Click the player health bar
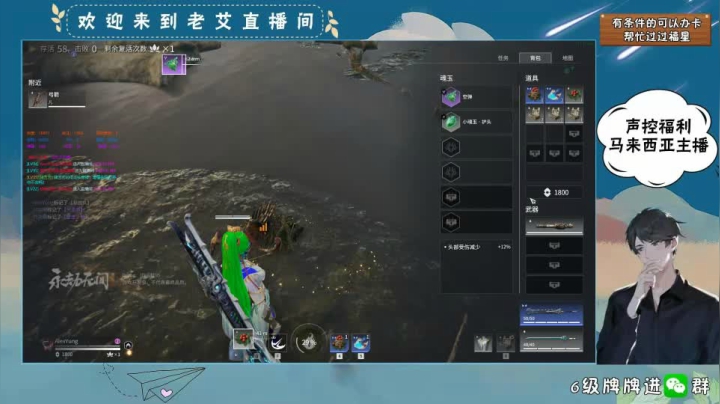The image size is (720, 404). click(x=87, y=348)
